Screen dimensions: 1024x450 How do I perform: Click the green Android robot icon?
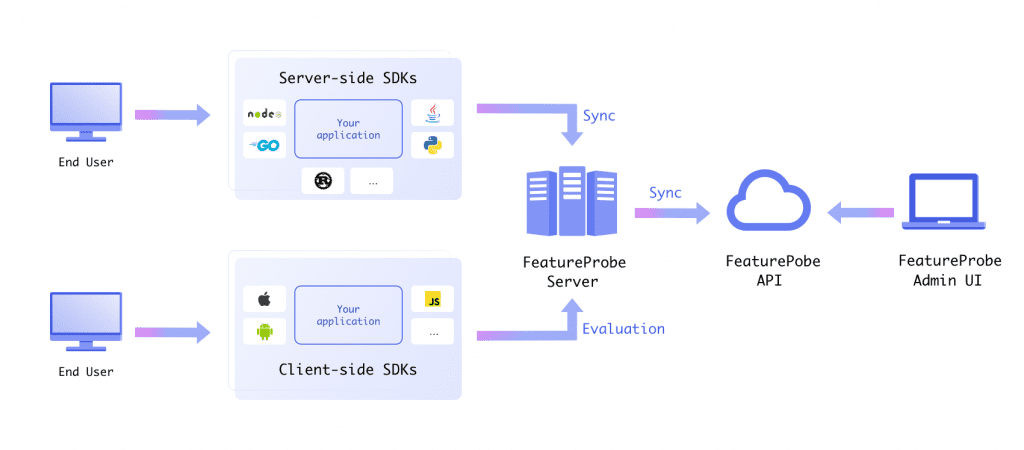(x=264, y=331)
